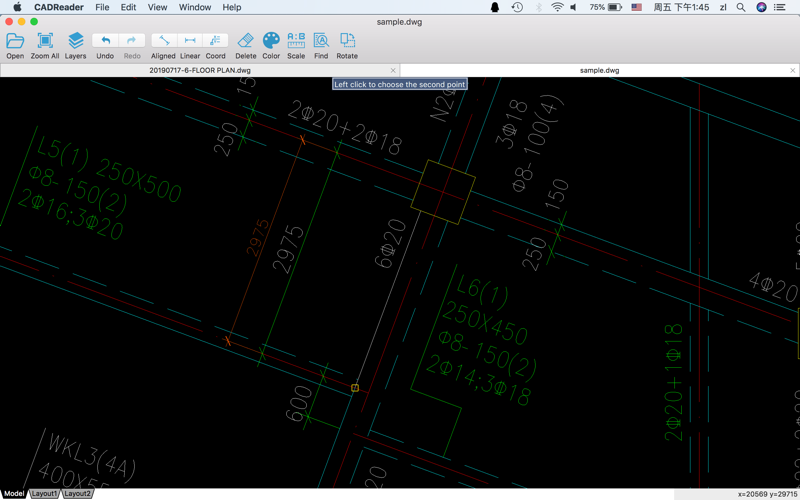Viewport: 800px width, 500px height.
Task: Click the zl user name in menu bar
Action: tap(722, 7)
